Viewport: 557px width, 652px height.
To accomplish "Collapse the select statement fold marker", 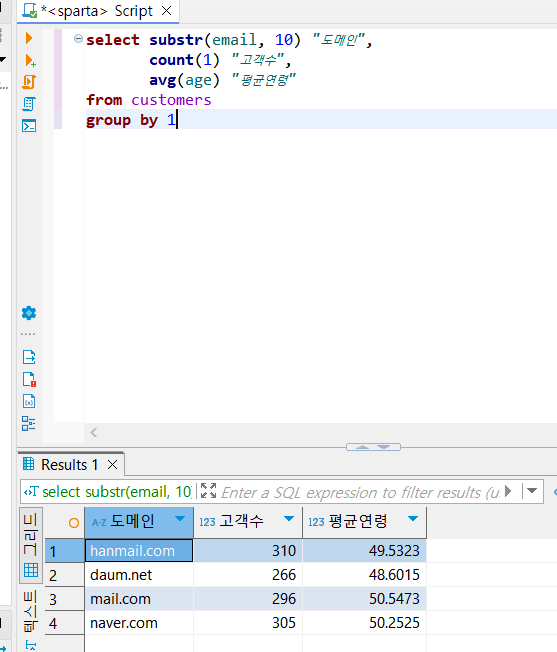I will 78,39.
